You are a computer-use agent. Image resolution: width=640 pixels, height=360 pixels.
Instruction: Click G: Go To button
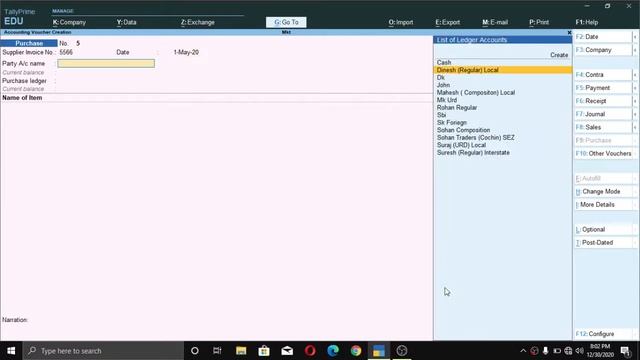click(x=286, y=22)
